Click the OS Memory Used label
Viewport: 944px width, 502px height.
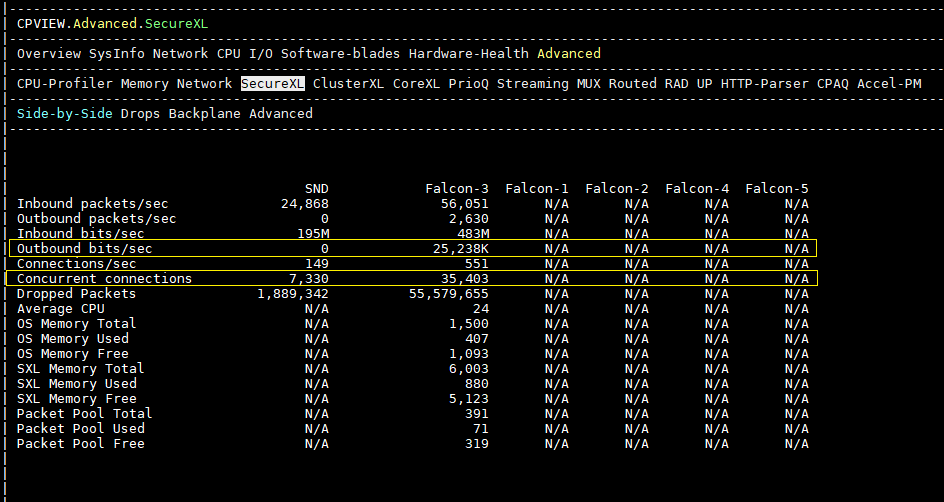[73, 338]
